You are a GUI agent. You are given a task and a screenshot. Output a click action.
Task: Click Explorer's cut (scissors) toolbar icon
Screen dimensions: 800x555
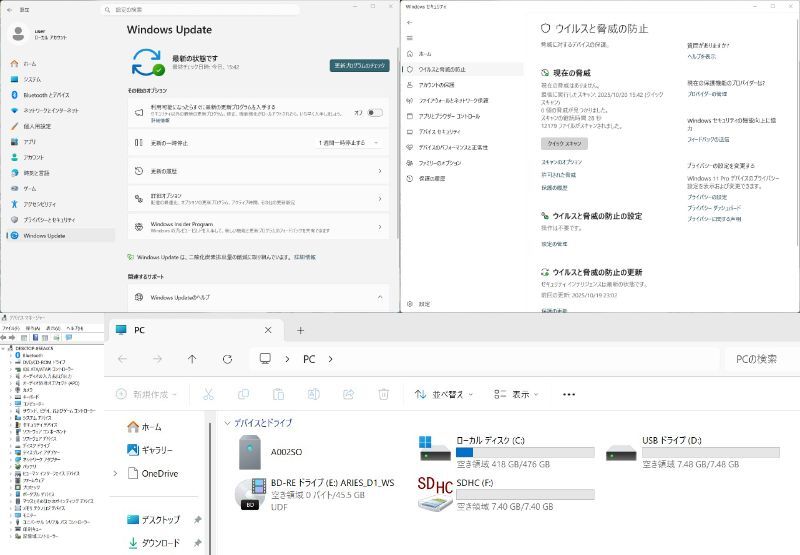pyautogui.click(x=208, y=394)
